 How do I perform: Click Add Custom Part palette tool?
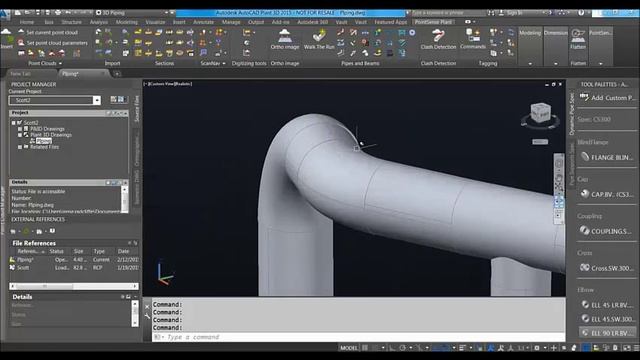607,98
